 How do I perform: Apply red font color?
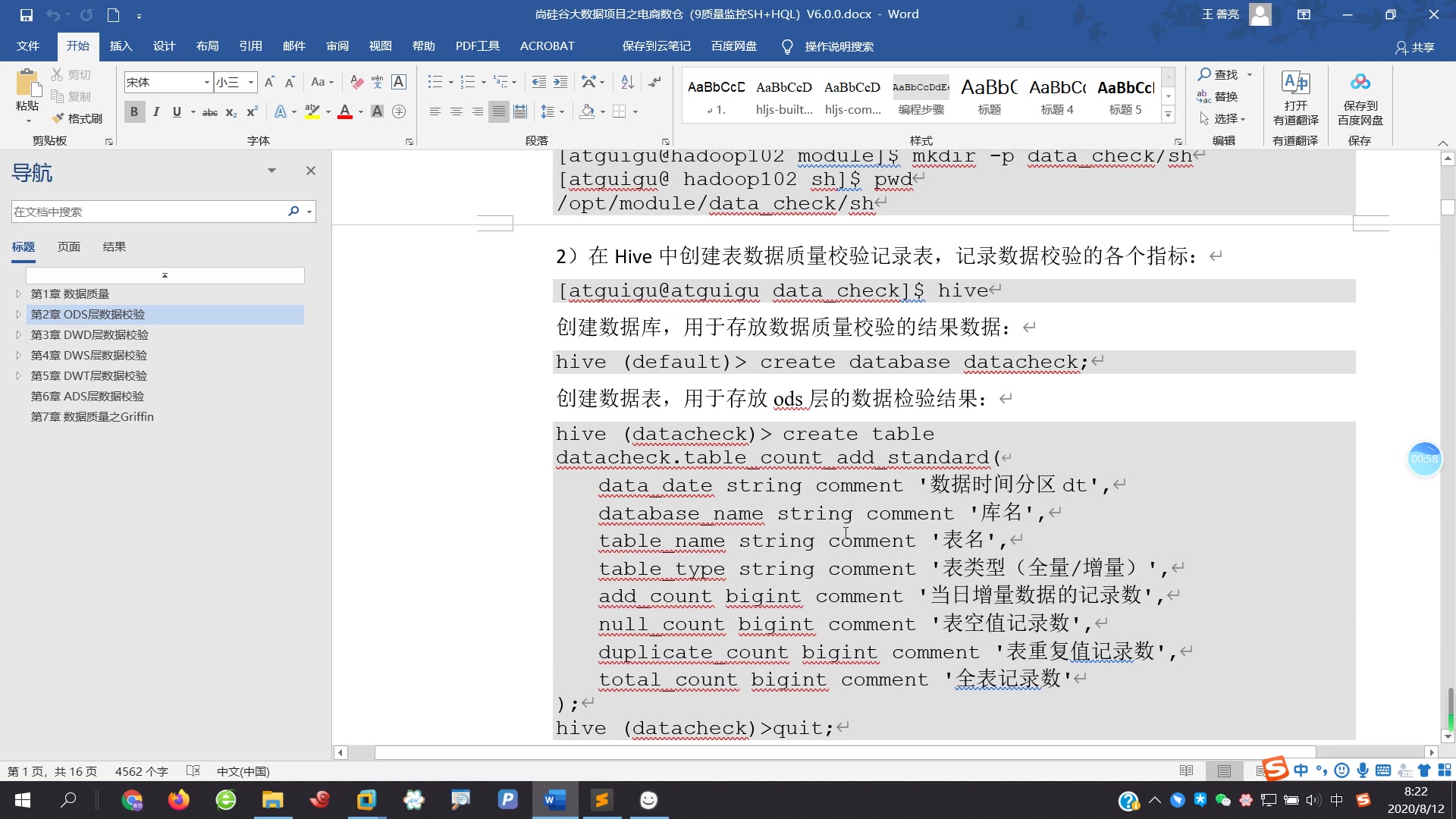point(344,112)
